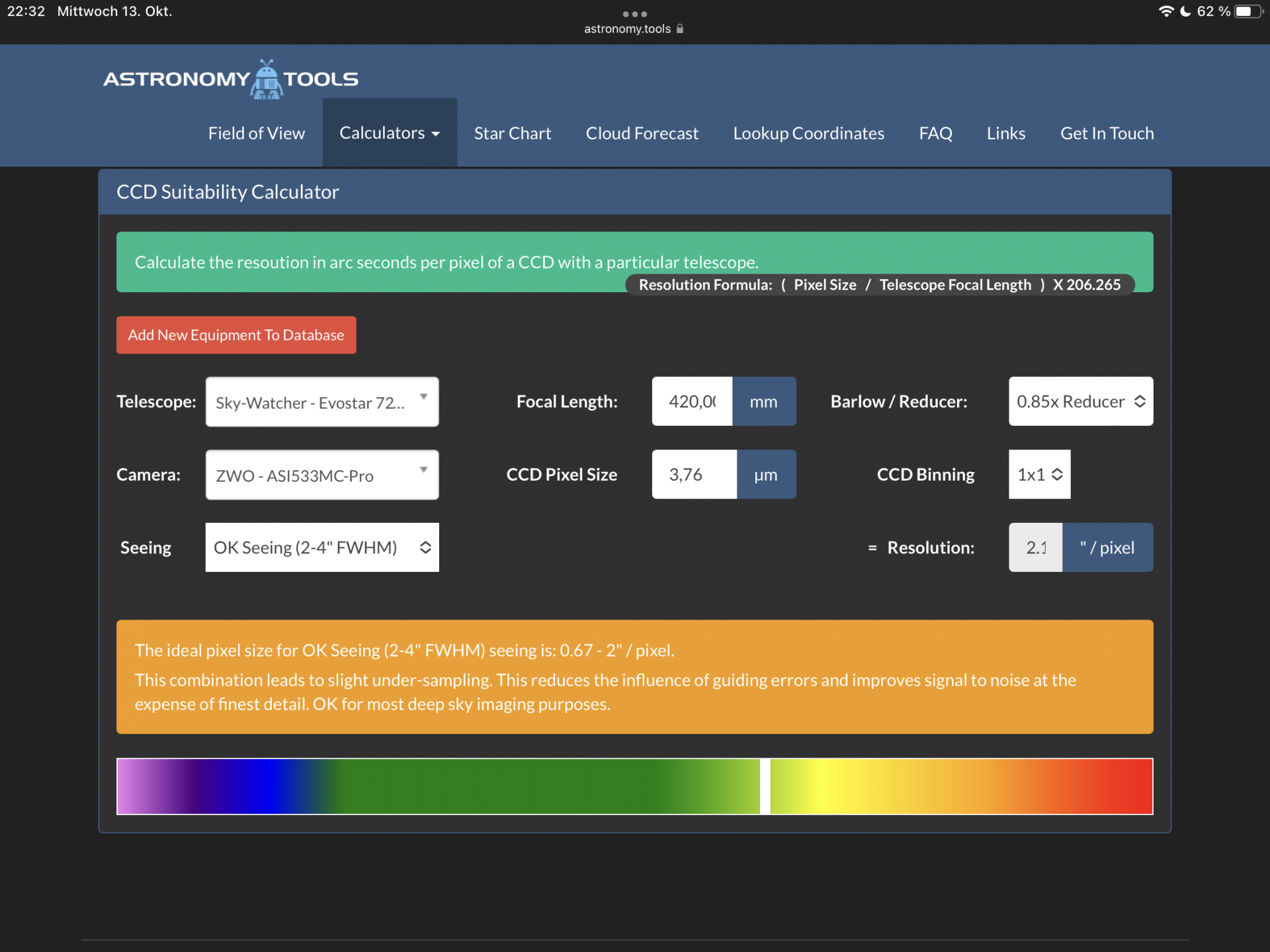
Task: Click the CCD Suitability Calculator heading
Action: point(228,192)
